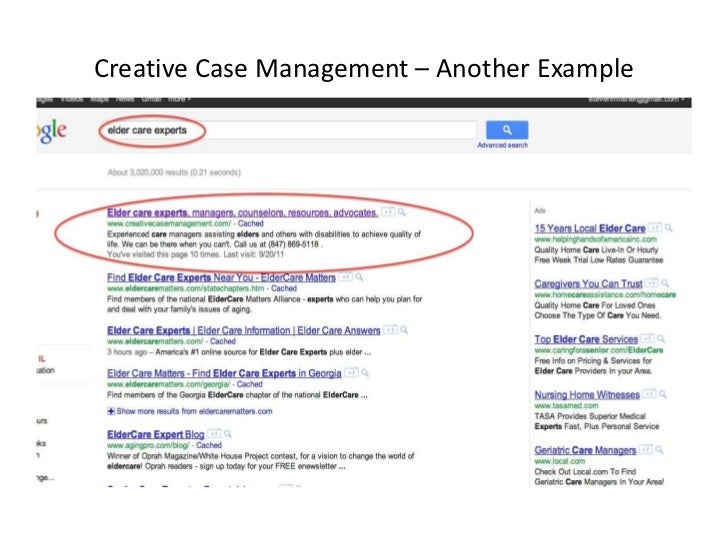This screenshot has height=546, width=728.
Task: Click the Google logo
Action: (52, 131)
